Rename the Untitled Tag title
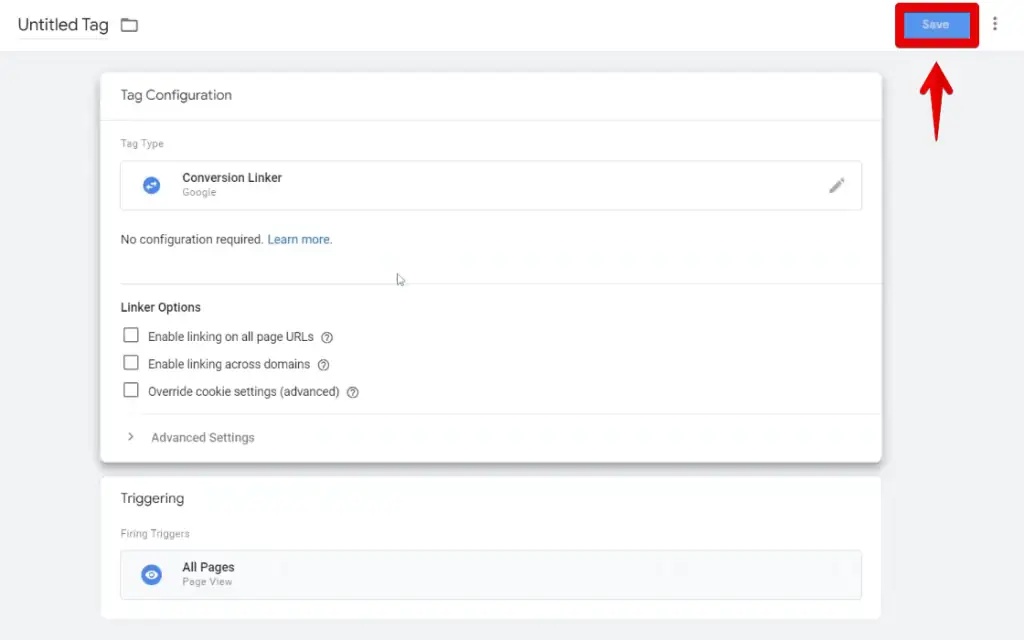Image resolution: width=1024 pixels, height=640 pixels. (x=62, y=26)
